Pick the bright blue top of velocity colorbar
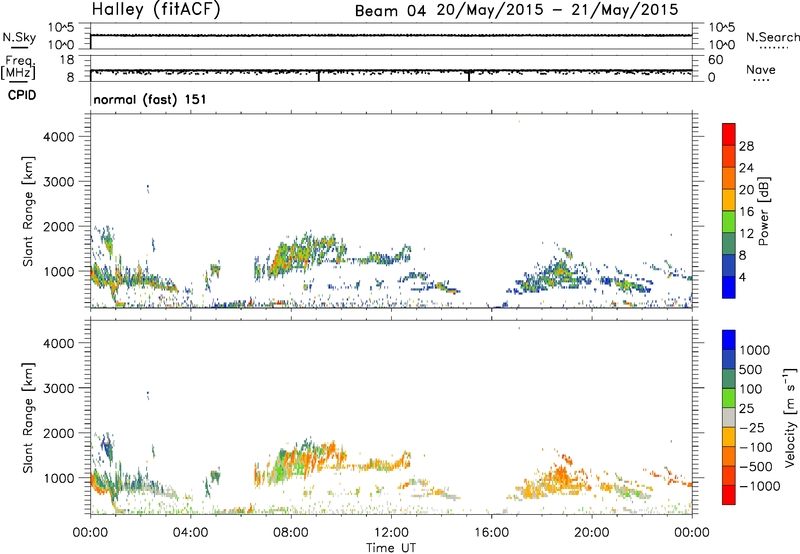 click(x=729, y=340)
